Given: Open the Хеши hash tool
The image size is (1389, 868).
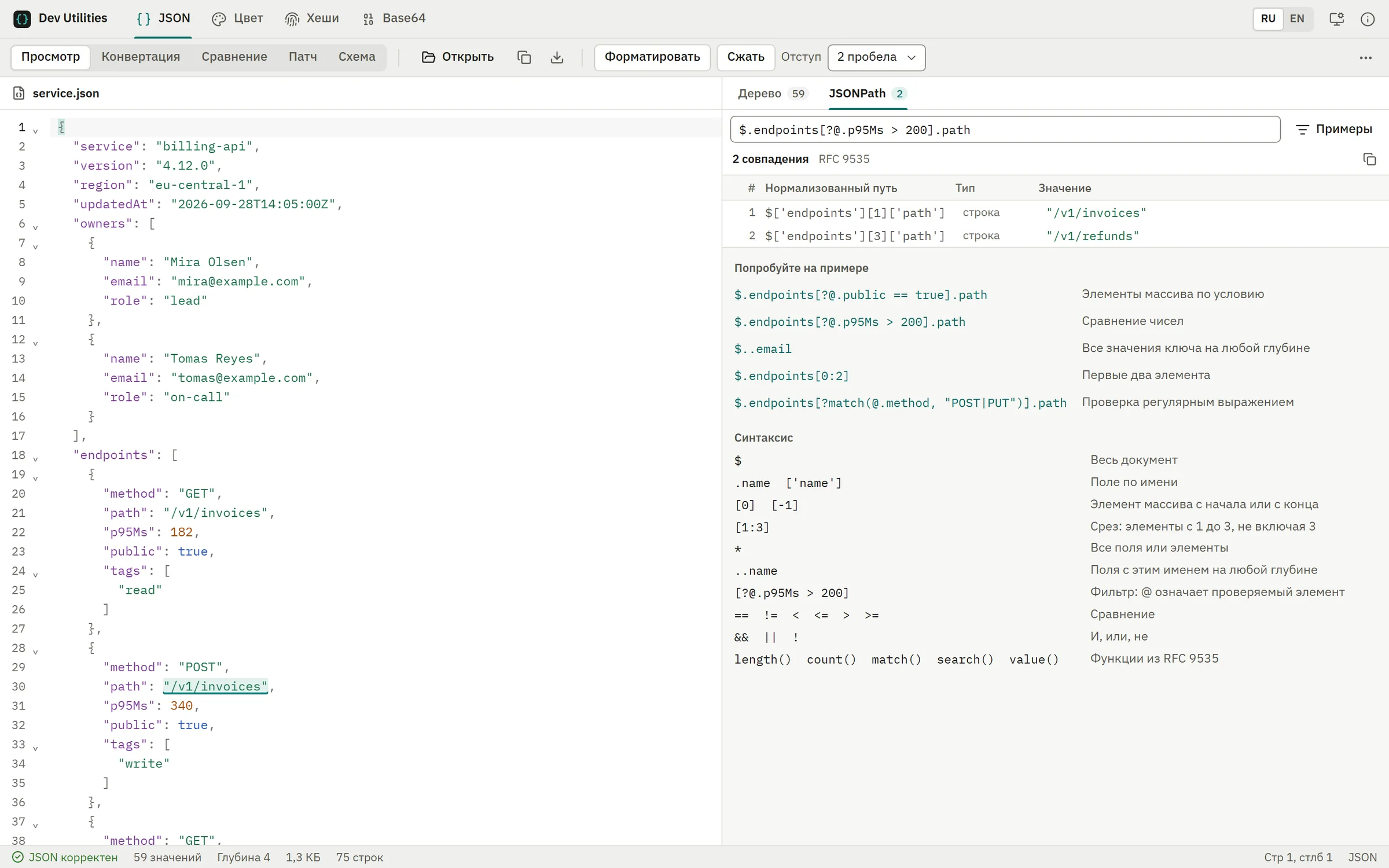Looking at the screenshot, I should [312, 19].
